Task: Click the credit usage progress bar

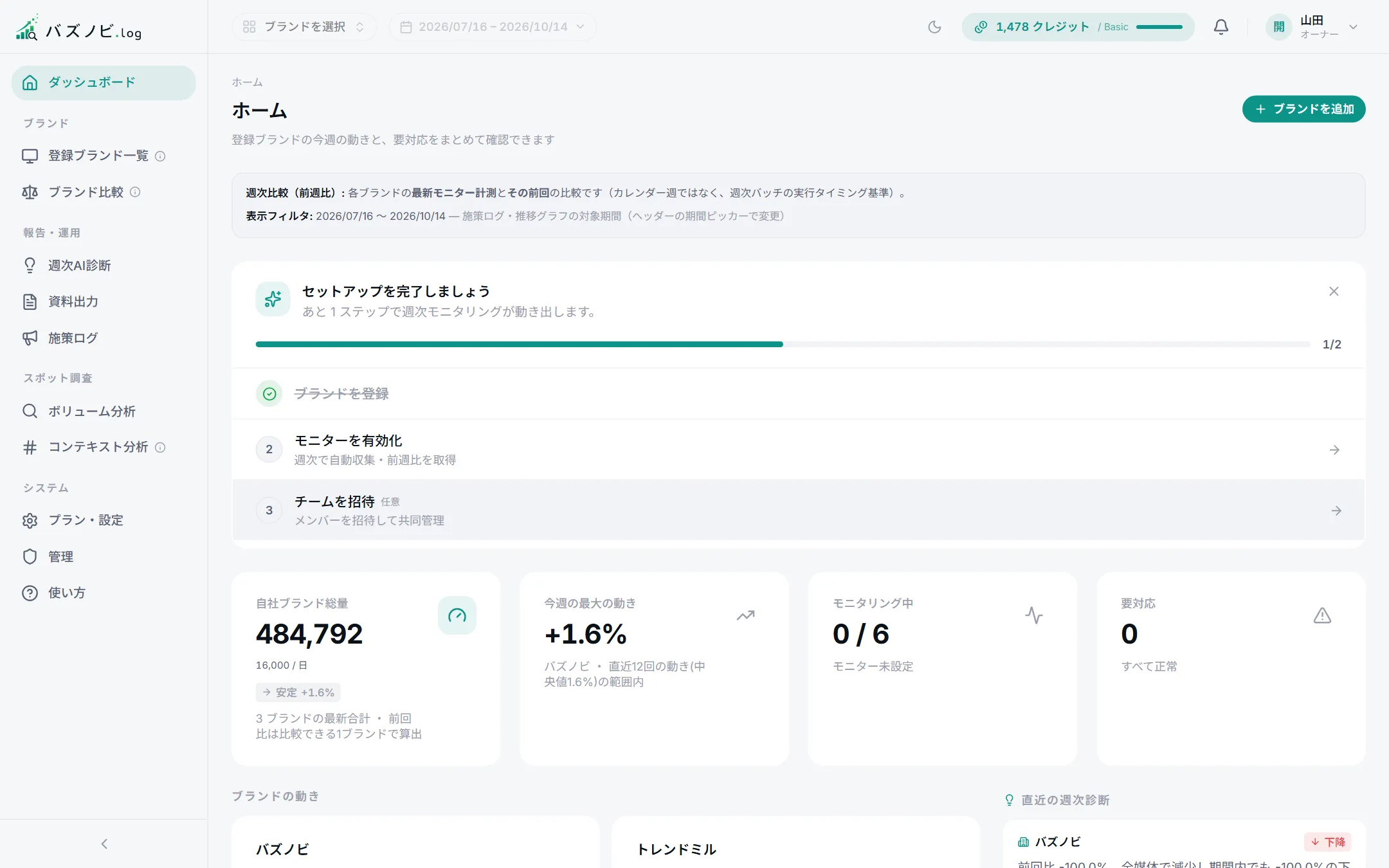Action: tap(1159, 27)
